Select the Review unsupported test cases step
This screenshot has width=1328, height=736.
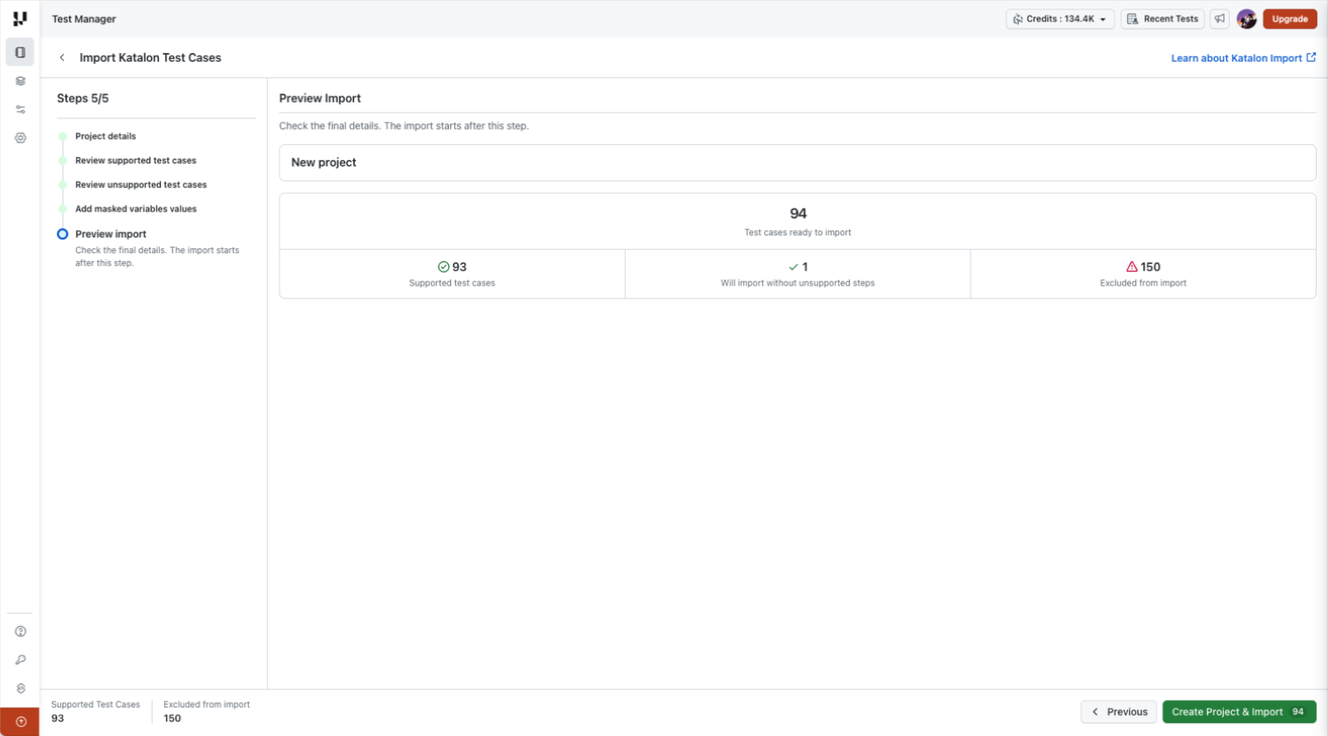pyautogui.click(x=141, y=185)
